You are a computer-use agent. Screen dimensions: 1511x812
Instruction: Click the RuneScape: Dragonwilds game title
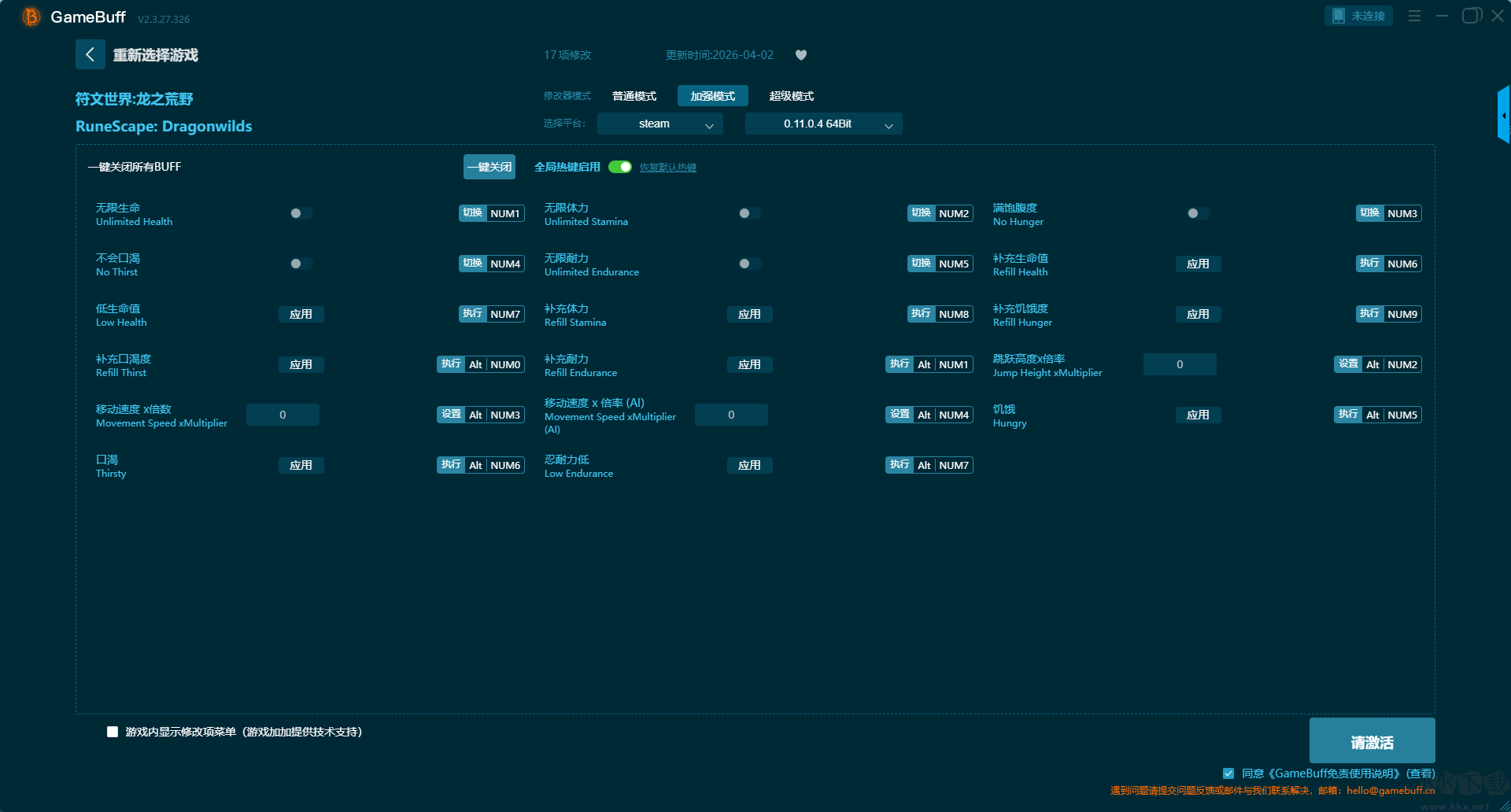(x=164, y=127)
